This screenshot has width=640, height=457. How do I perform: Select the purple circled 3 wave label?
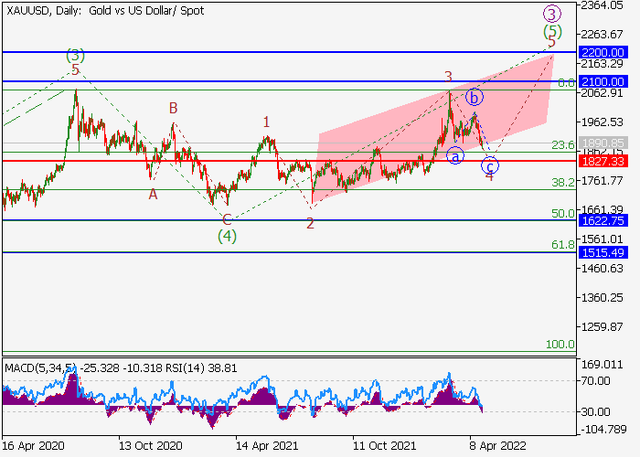[x=551, y=14]
